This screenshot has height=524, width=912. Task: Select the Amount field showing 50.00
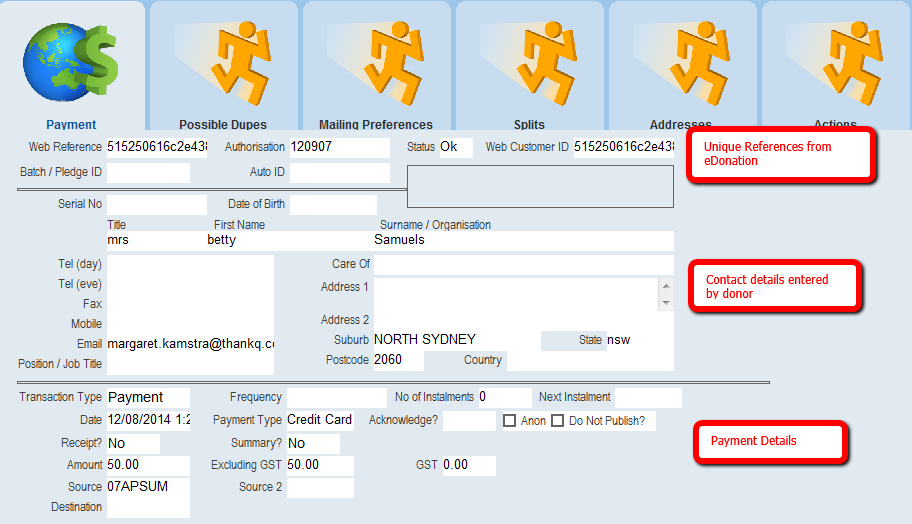148,465
